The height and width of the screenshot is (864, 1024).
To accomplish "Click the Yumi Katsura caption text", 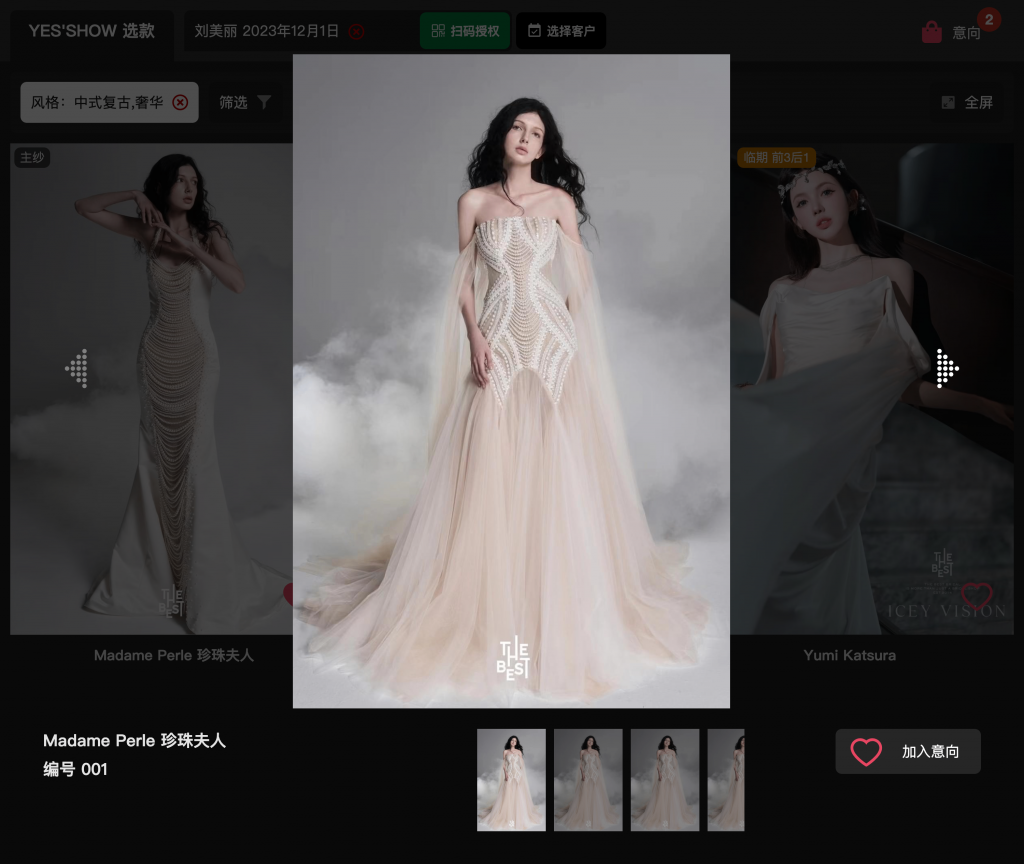I will [x=850, y=656].
